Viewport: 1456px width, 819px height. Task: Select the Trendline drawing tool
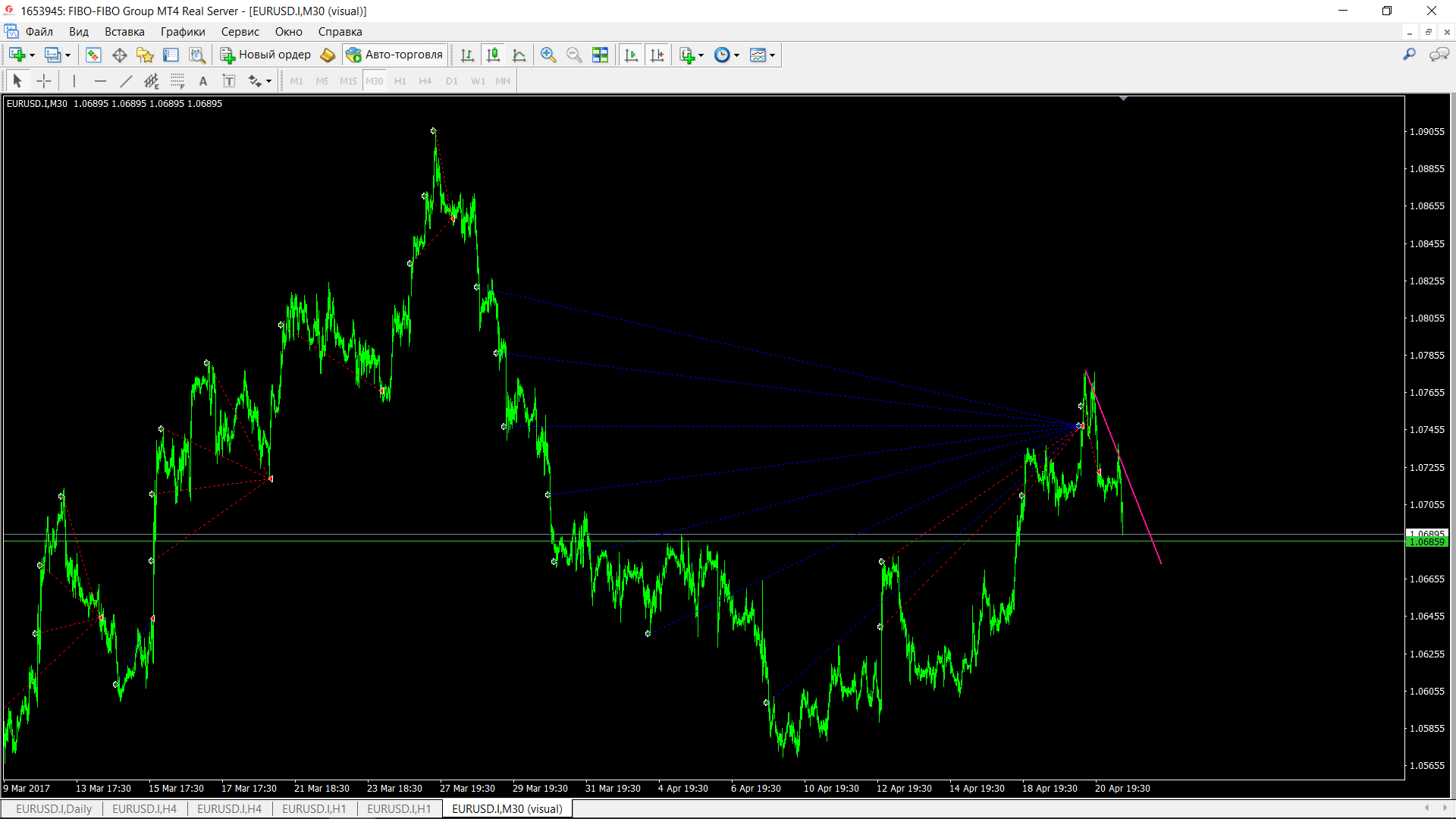pos(126,81)
